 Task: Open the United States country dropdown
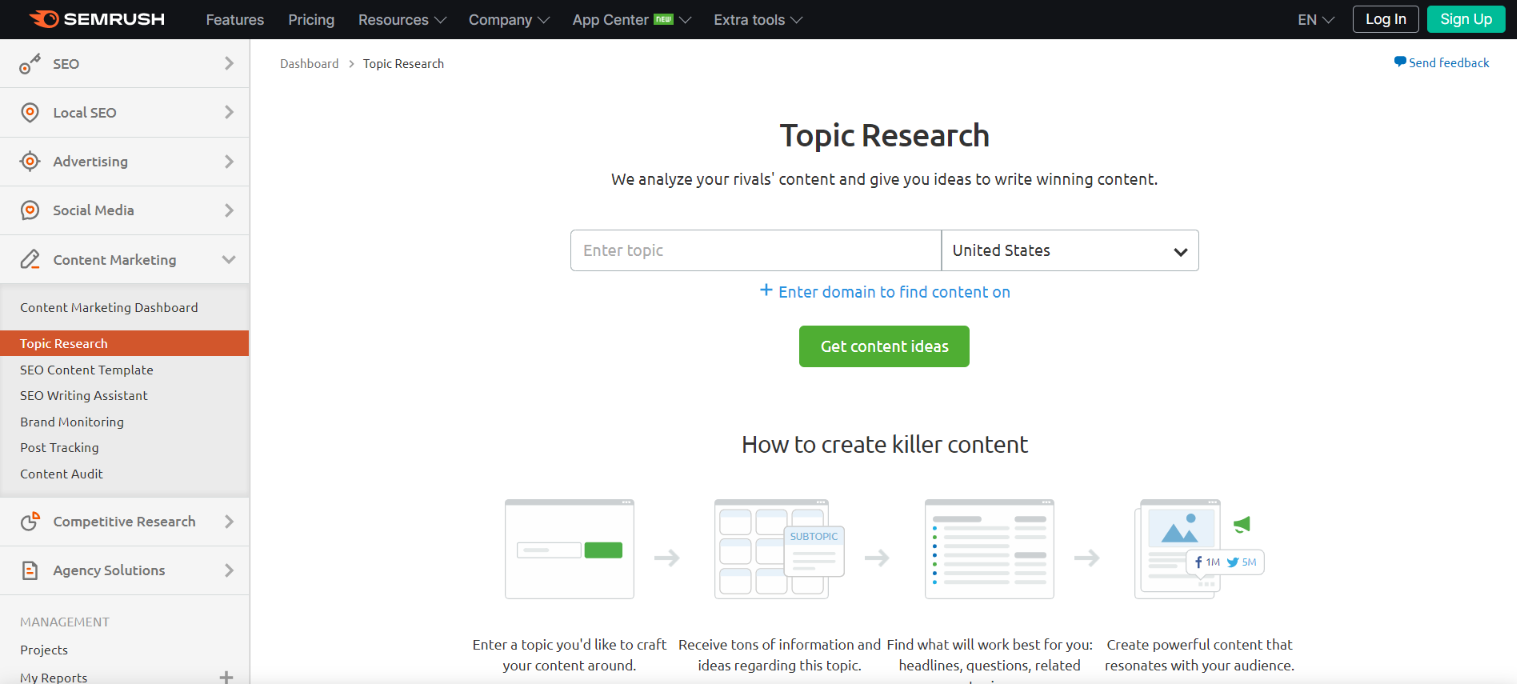1070,251
